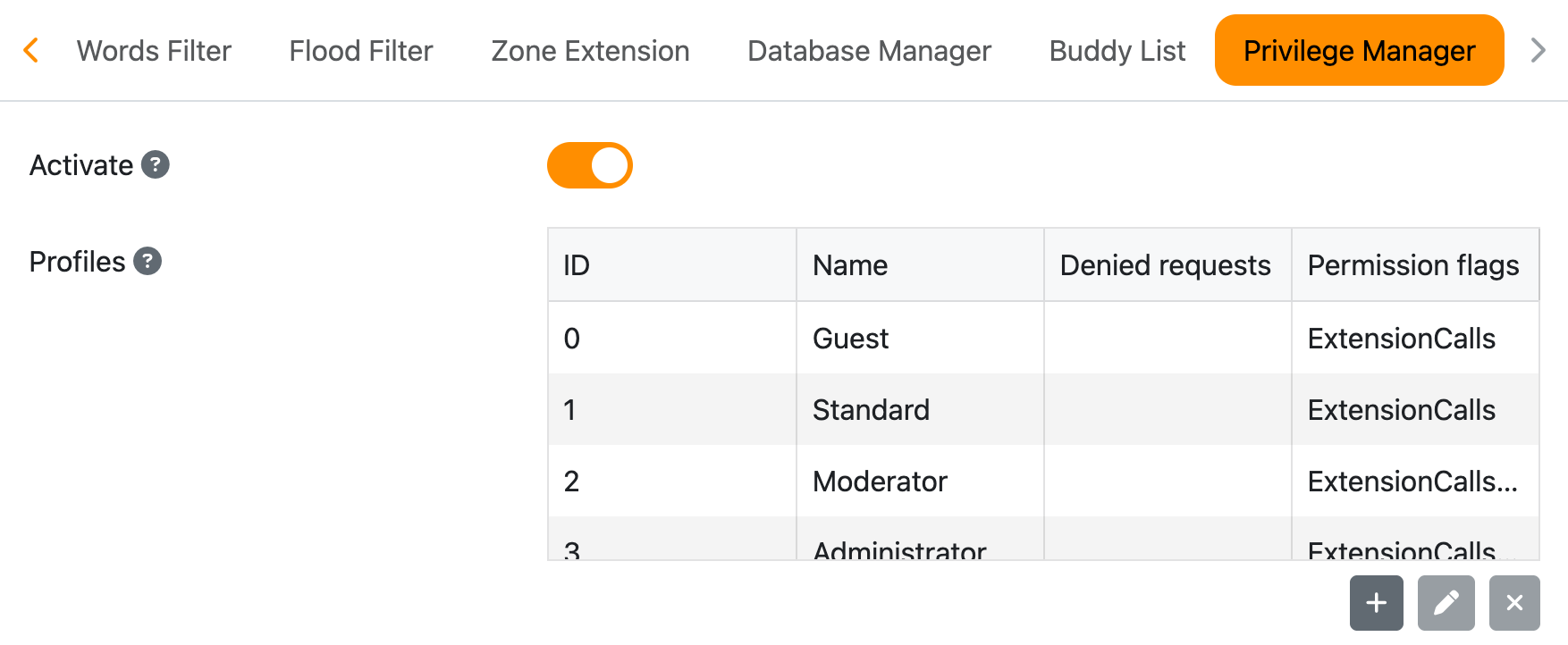
Task: Select the Administrator profile row
Action: click(x=1043, y=540)
